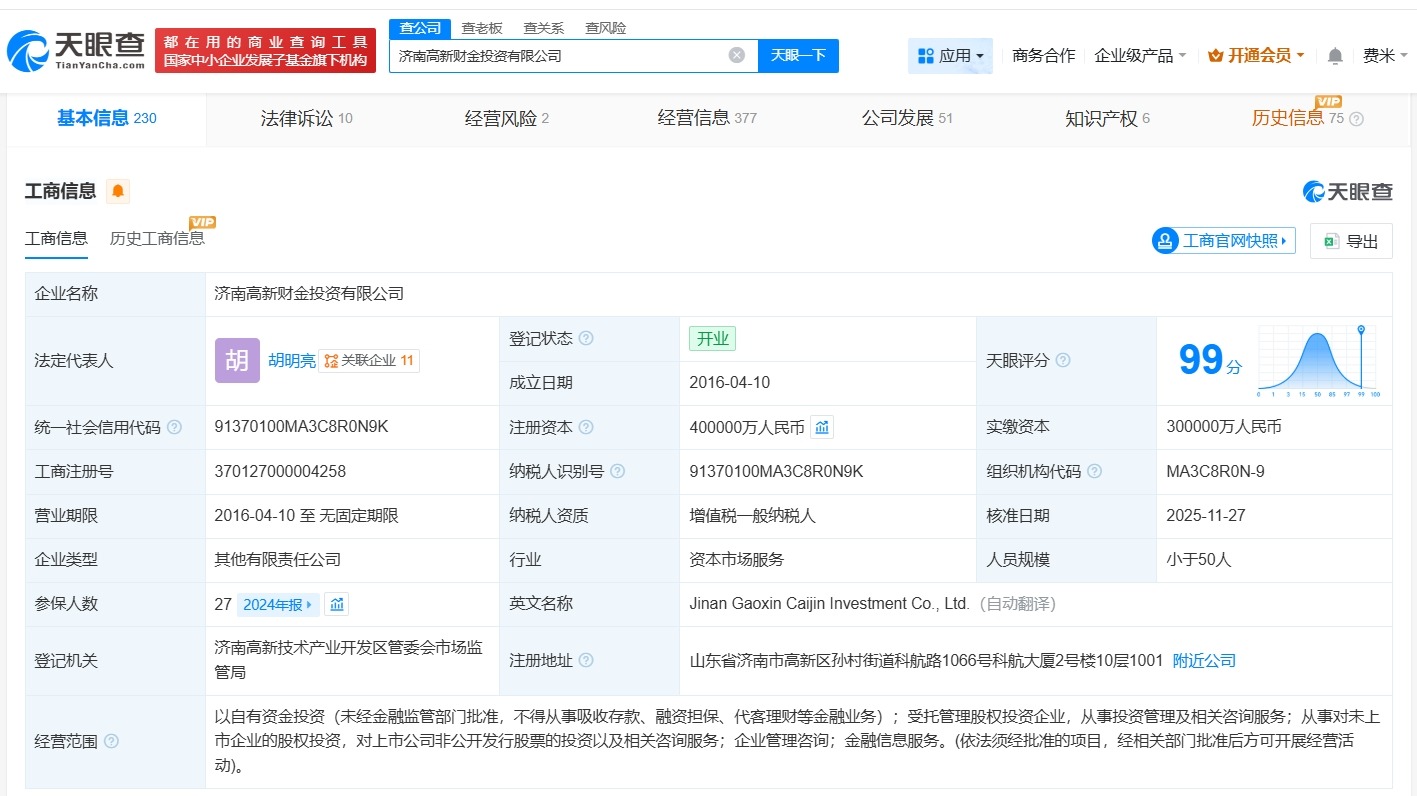The height and width of the screenshot is (796, 1417).
Task: Click the Excel export icon beside 导出
Action: pos(1330,241)
